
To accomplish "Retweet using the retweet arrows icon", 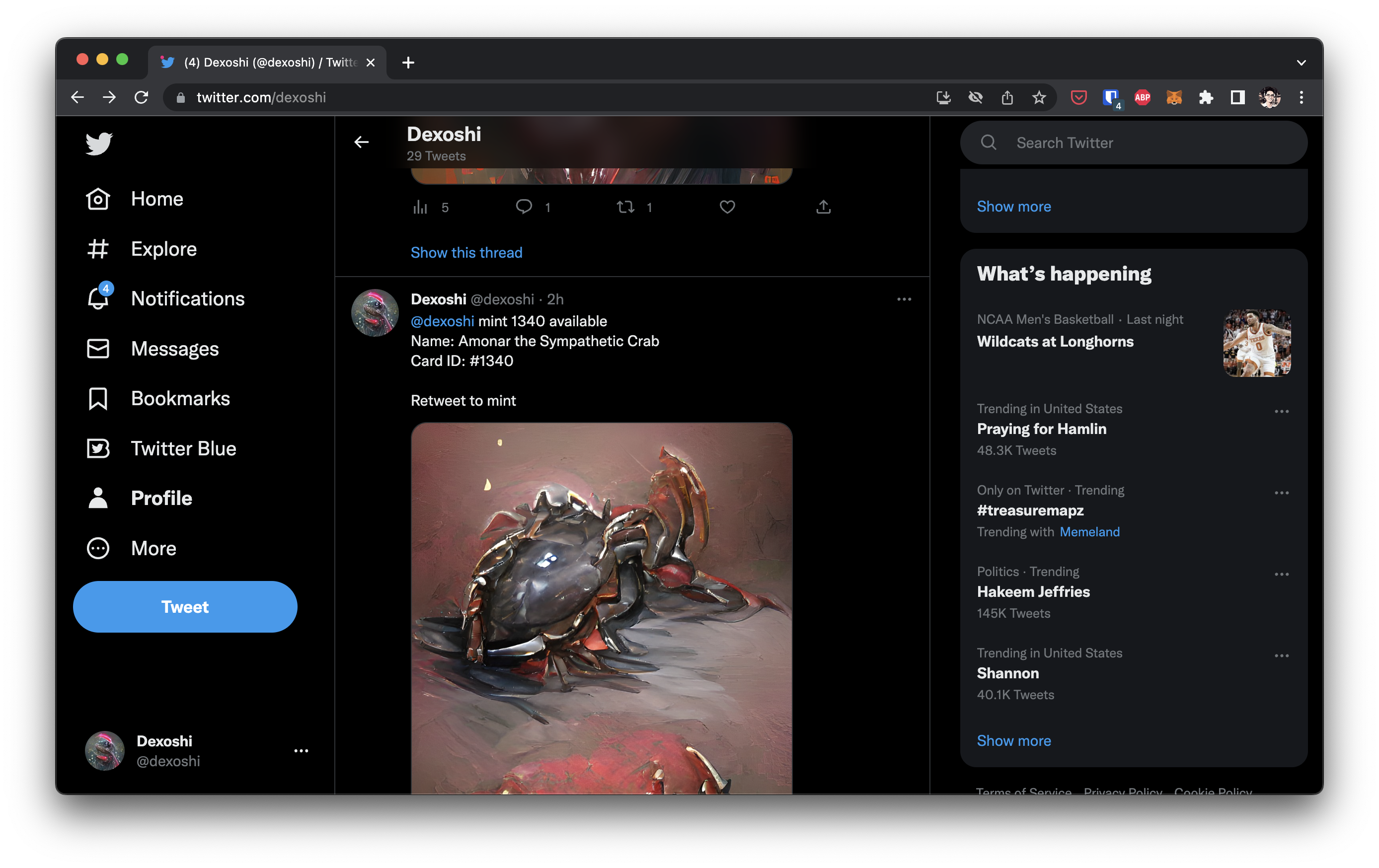I will tap(625, 207).
